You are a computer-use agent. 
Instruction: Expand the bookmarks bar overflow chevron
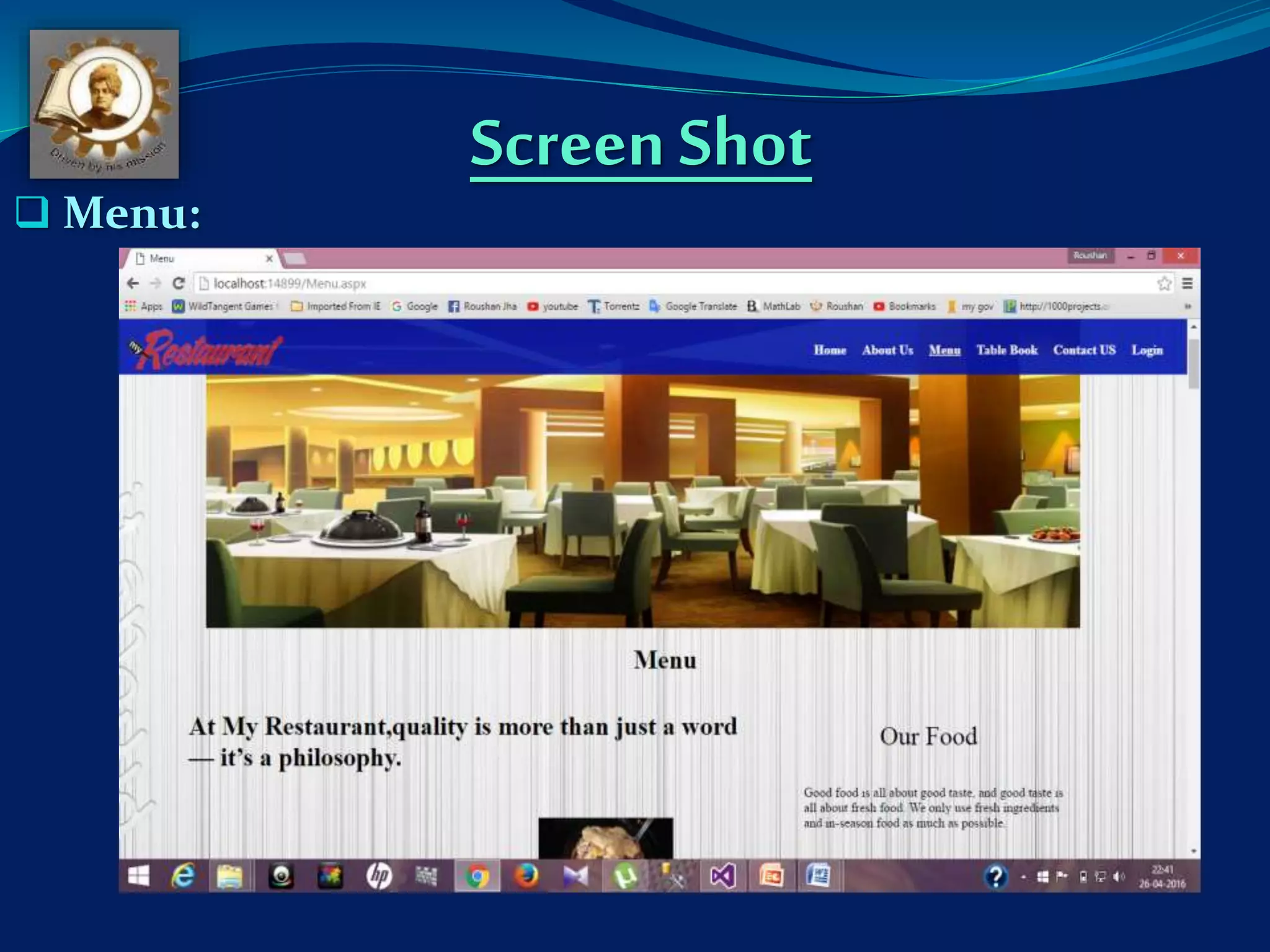tap(1188, 306)
